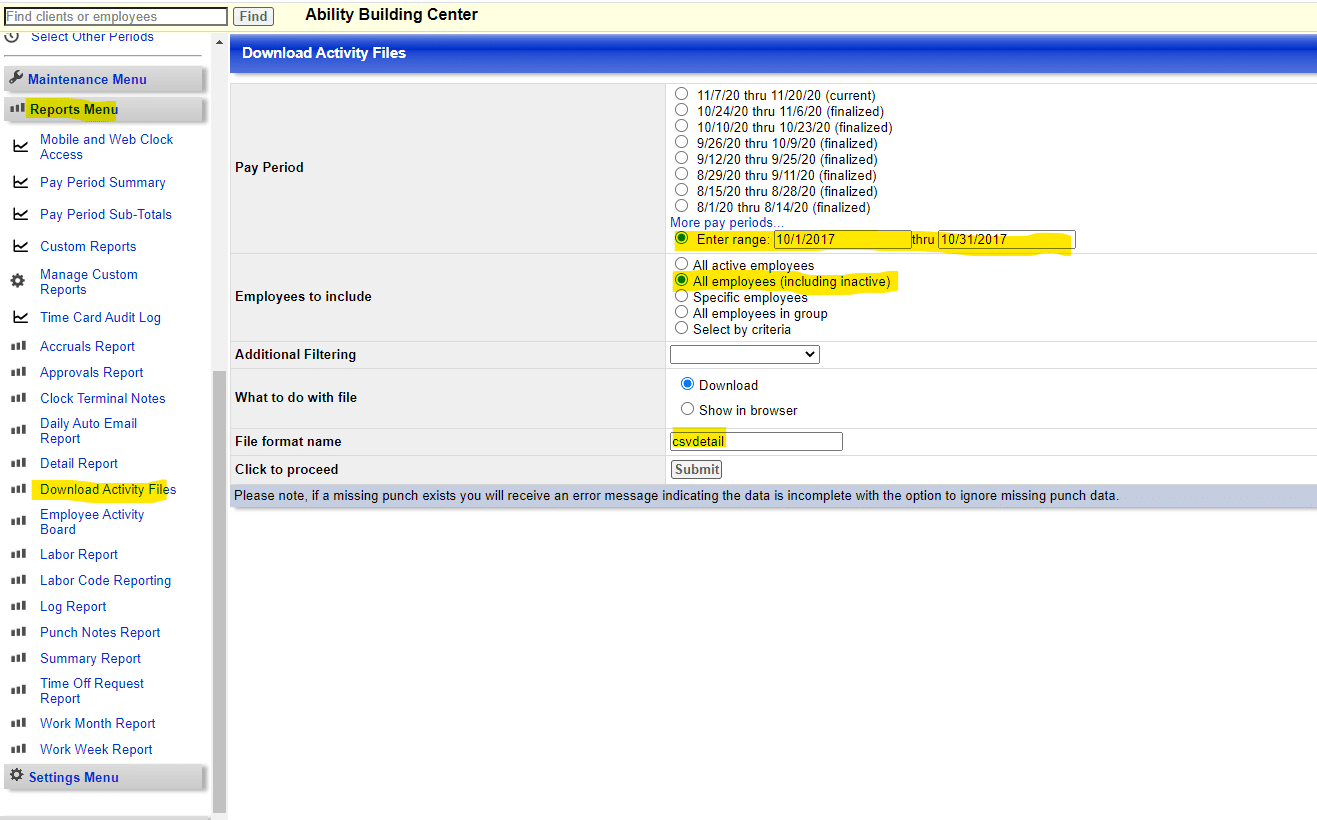Select the 10/24/20 thru 11/6/20 pay period
Image resolution: width=1317 pixels, height=820 pixels.
pyautogui.click(x=682, y=111)
